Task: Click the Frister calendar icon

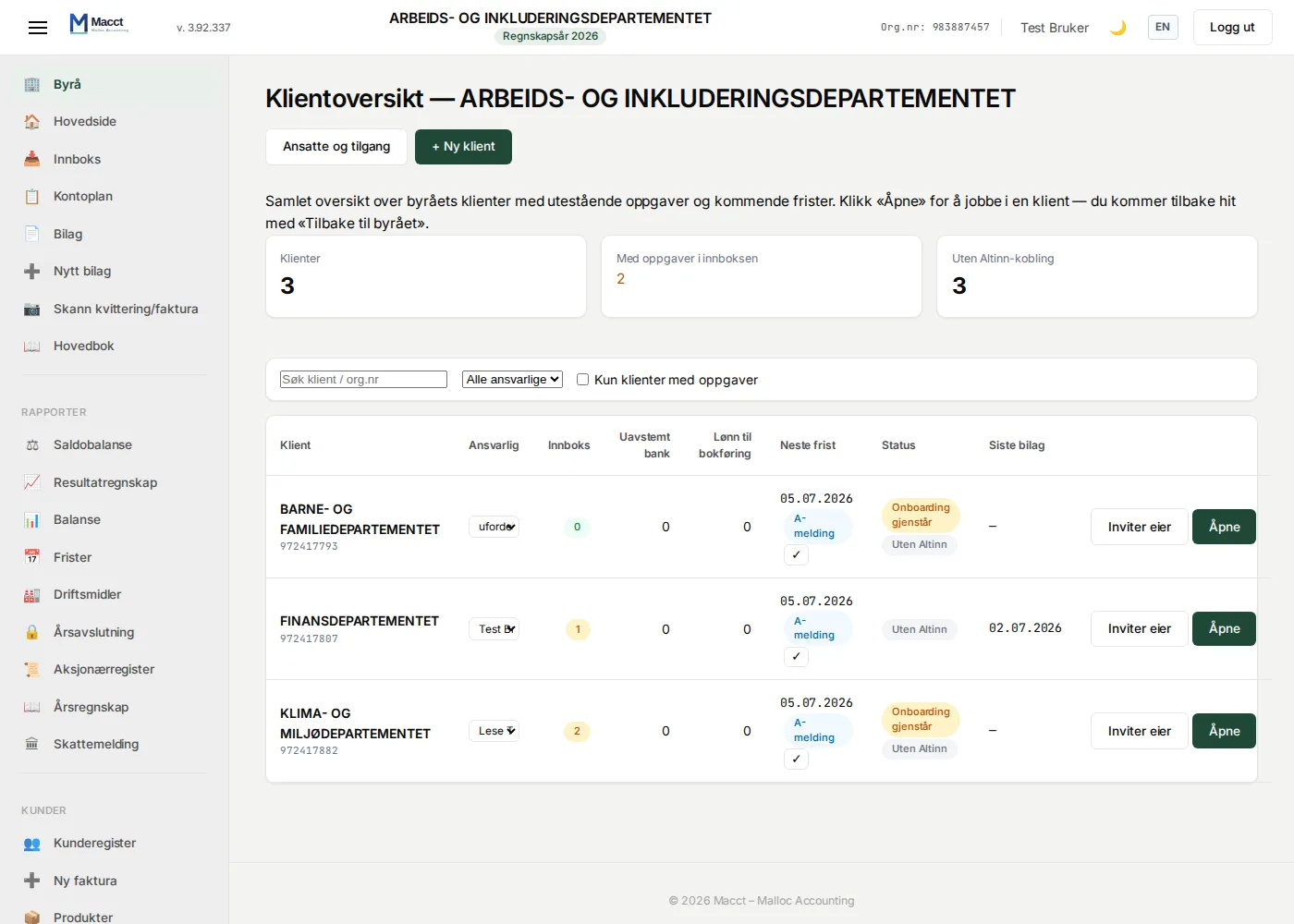Action: 32,557
